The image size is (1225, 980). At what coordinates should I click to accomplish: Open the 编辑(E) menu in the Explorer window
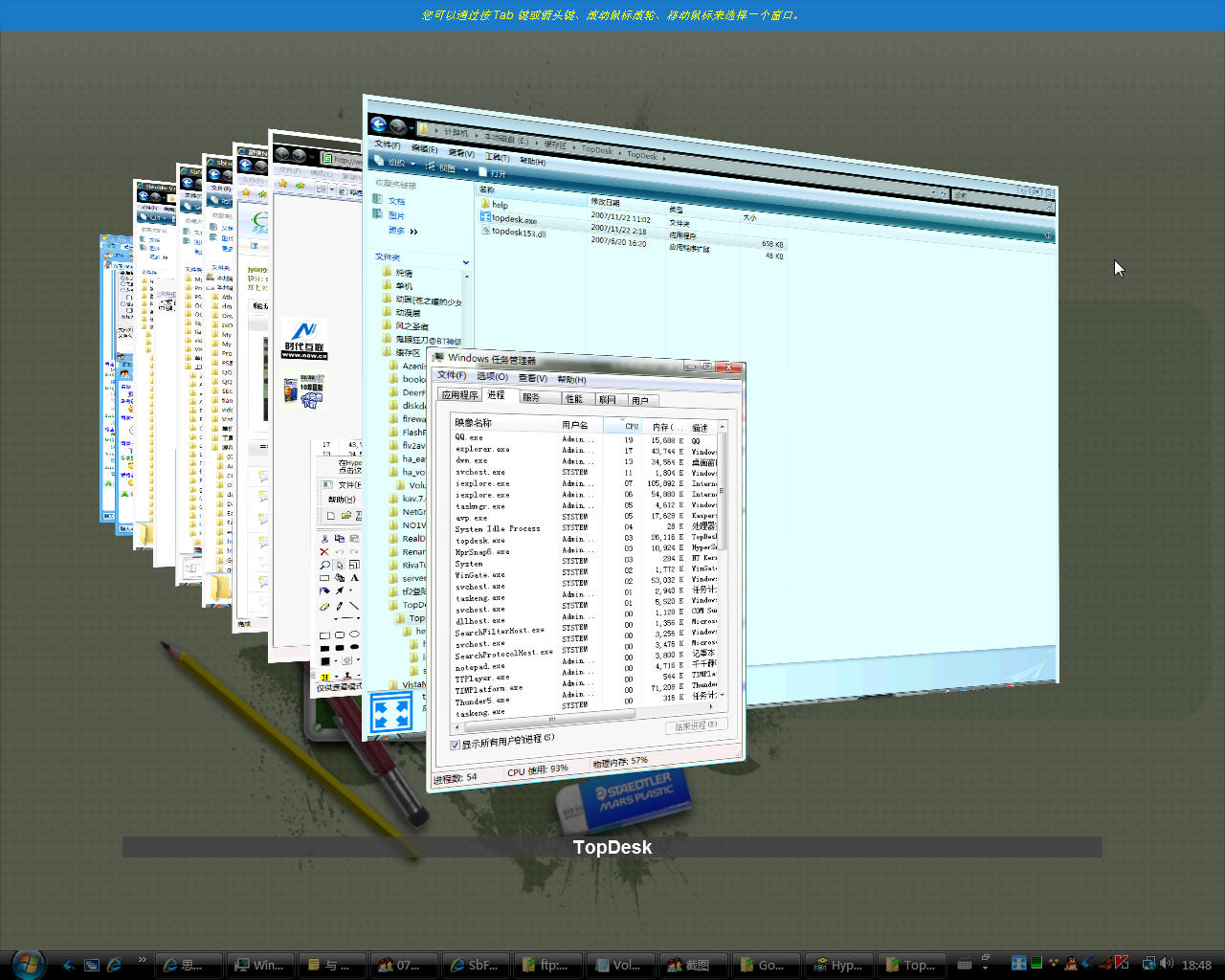tap(424, 148)
